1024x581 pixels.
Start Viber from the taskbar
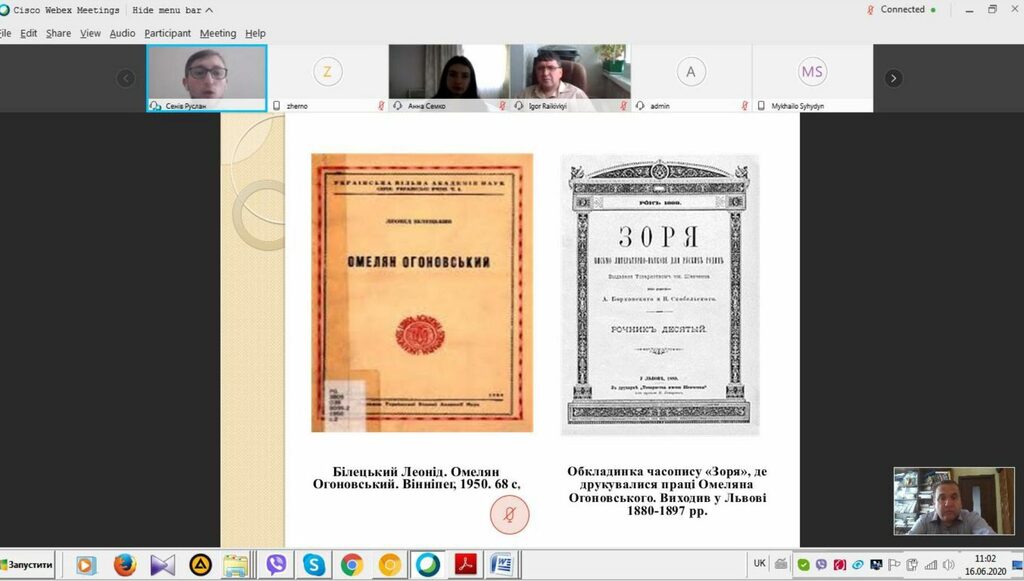point(275,565)
